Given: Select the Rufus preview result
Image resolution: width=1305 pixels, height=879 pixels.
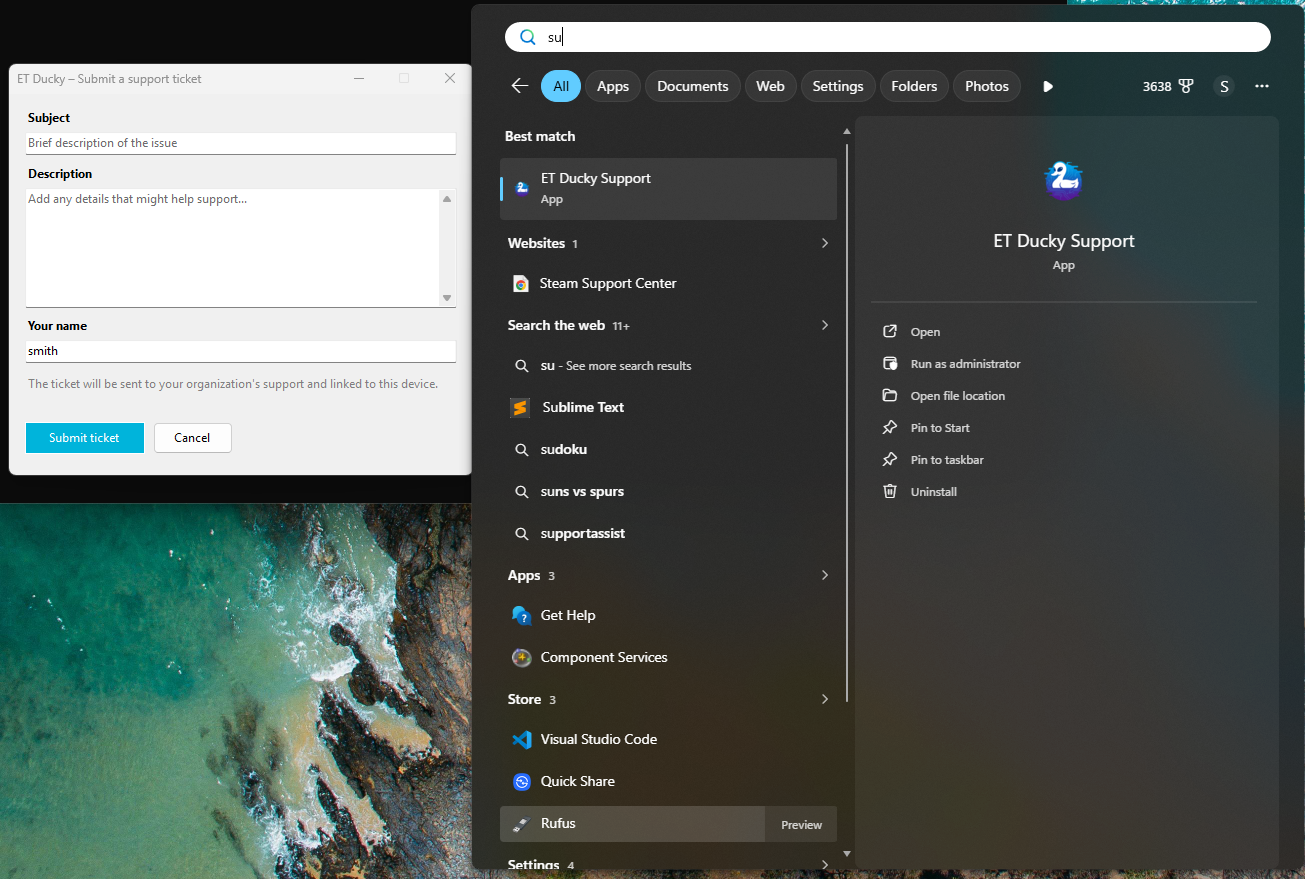Looking at the screenshot, I should tap(556, 824).
